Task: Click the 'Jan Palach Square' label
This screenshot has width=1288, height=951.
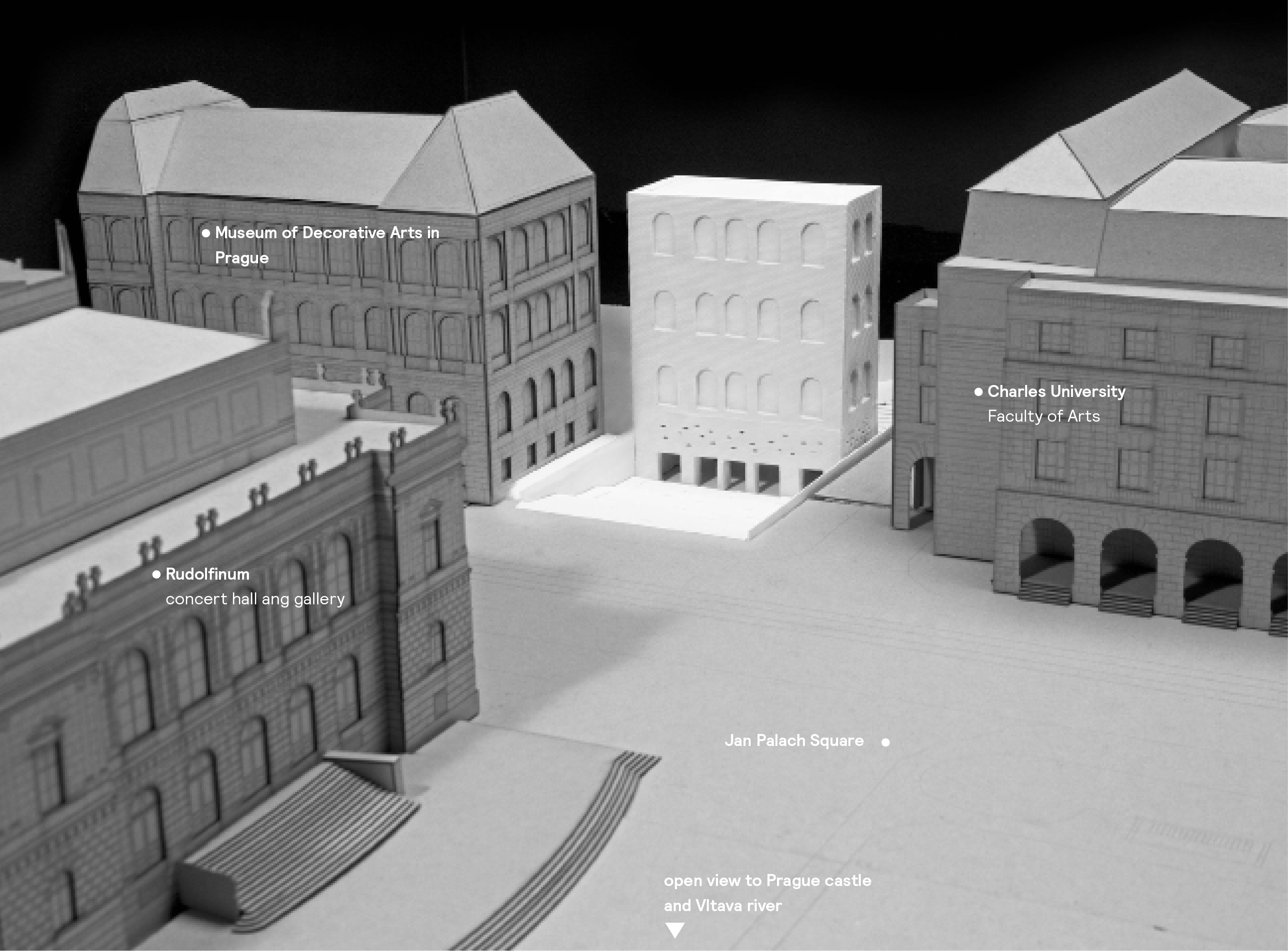Action: tap(794, 740)
